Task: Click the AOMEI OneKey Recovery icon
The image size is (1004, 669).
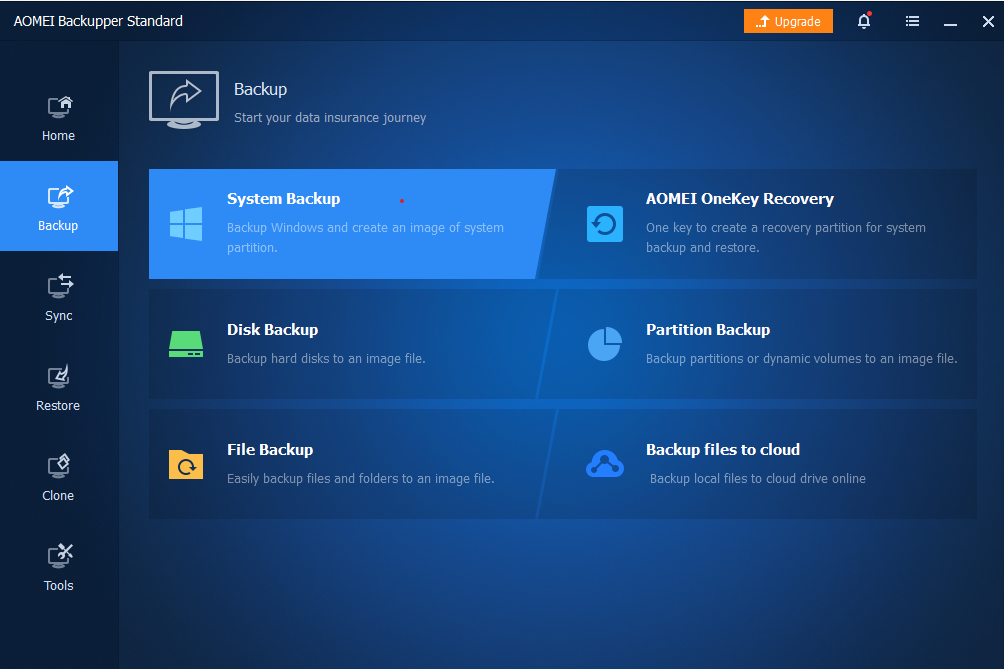Action: (604, 224)
